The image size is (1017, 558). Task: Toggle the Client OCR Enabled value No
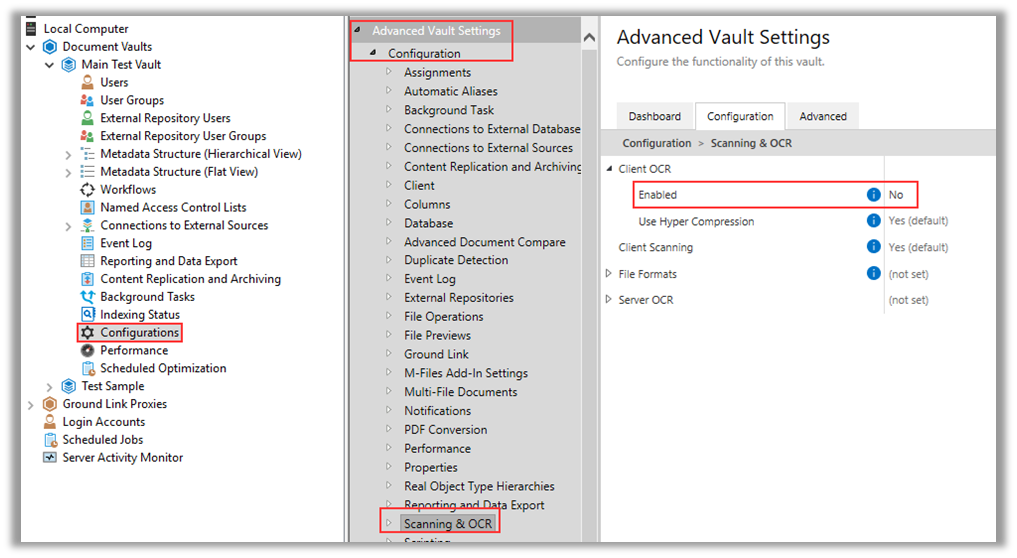896,195
